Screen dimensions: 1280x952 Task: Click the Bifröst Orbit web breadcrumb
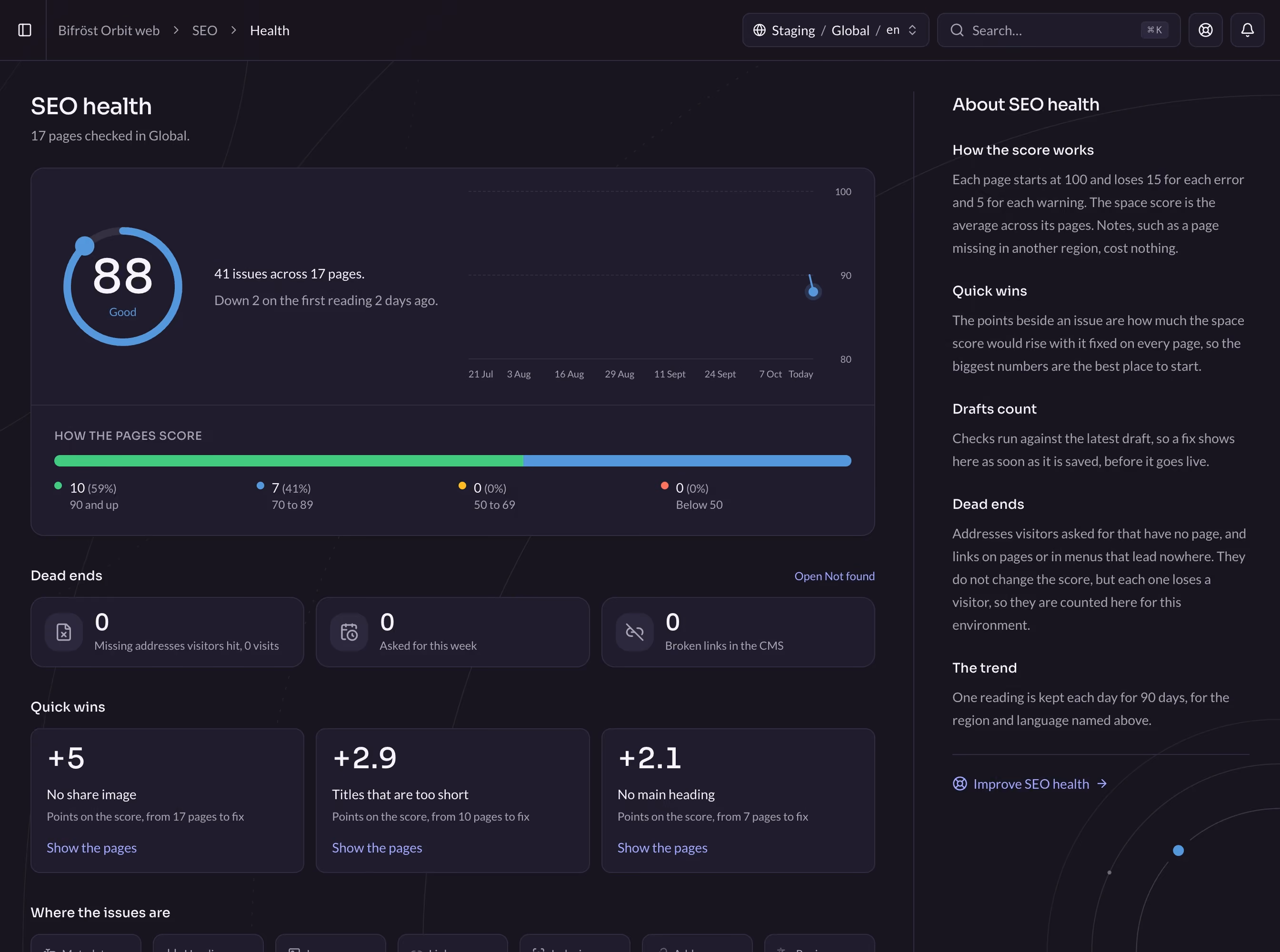[109, 30]
